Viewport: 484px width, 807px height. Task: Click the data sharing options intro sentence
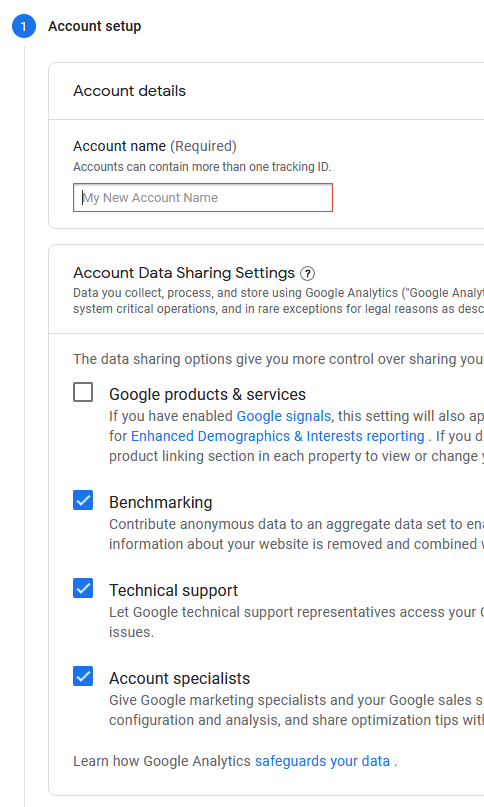coord(278,359)
